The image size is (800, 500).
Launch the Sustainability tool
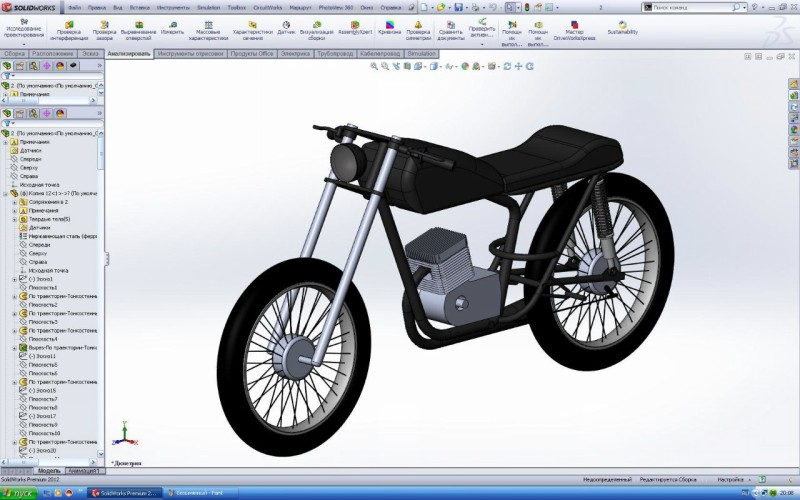click(622, 28)
